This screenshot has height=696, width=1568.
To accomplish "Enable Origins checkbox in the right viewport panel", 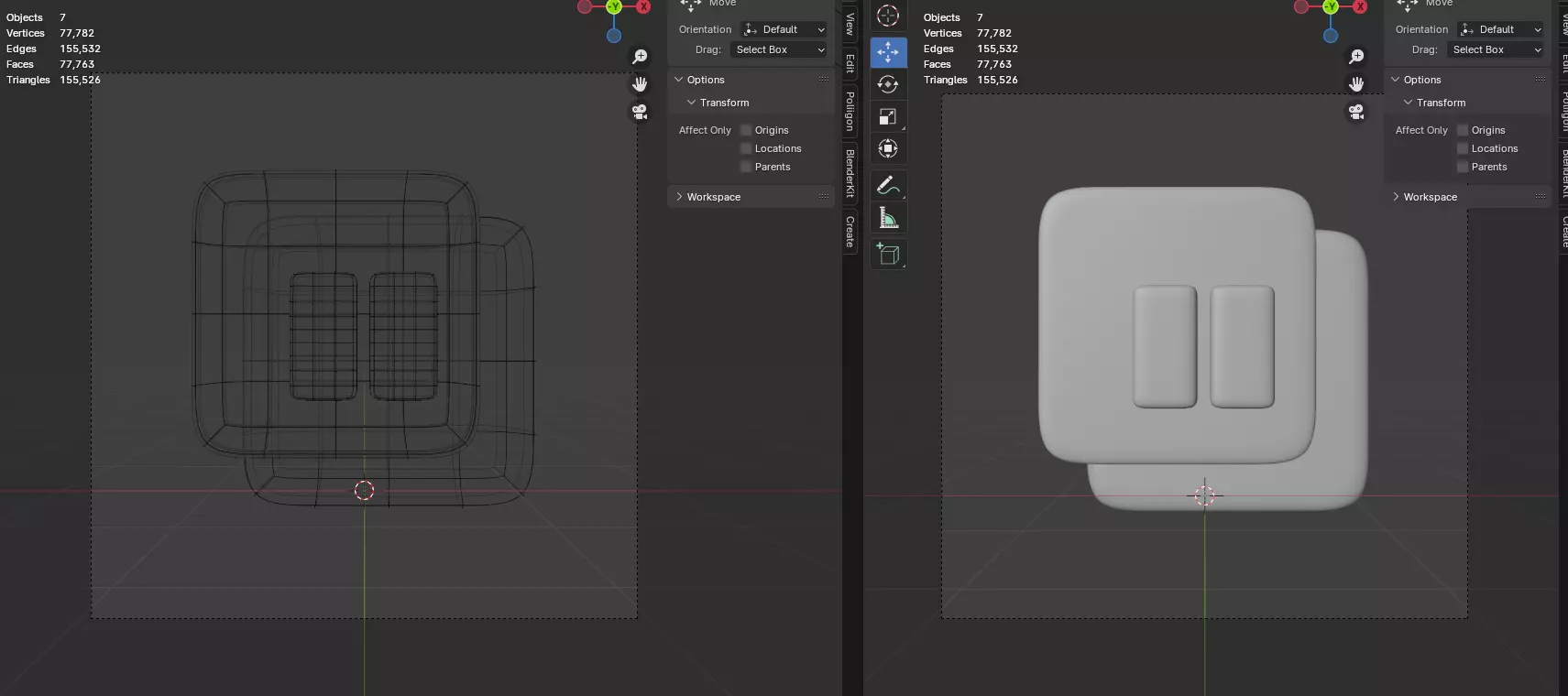I will pyautogui.click(x=1463, y=130).
